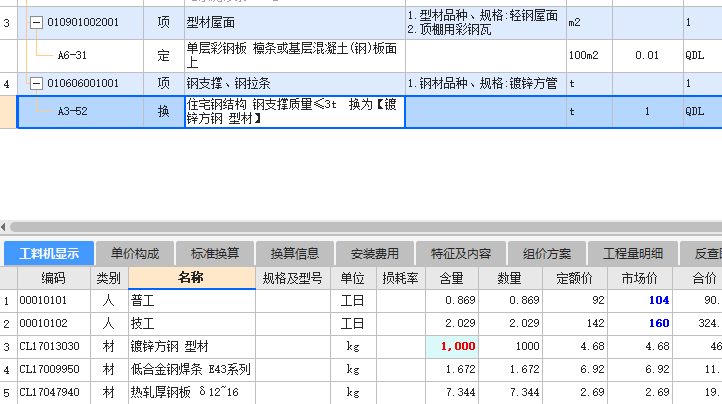Click the 0.01 quantity cell
722x404 pixels.
647,55
